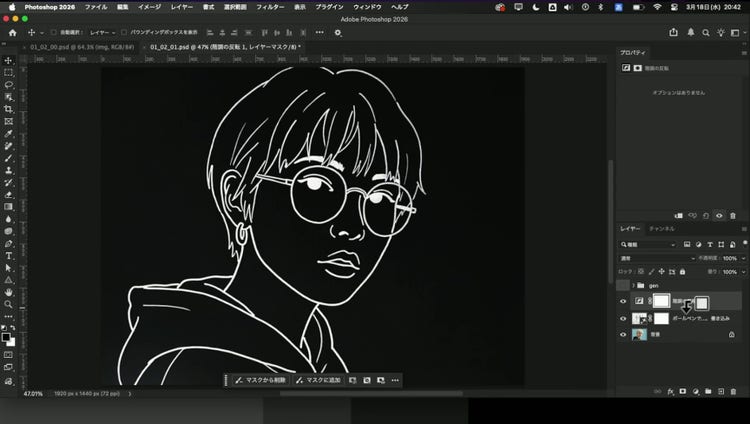Enable the 自動選択 checkbox
Image resolution: width=750 pixels, height=424 pixels.
coord(54,32)
